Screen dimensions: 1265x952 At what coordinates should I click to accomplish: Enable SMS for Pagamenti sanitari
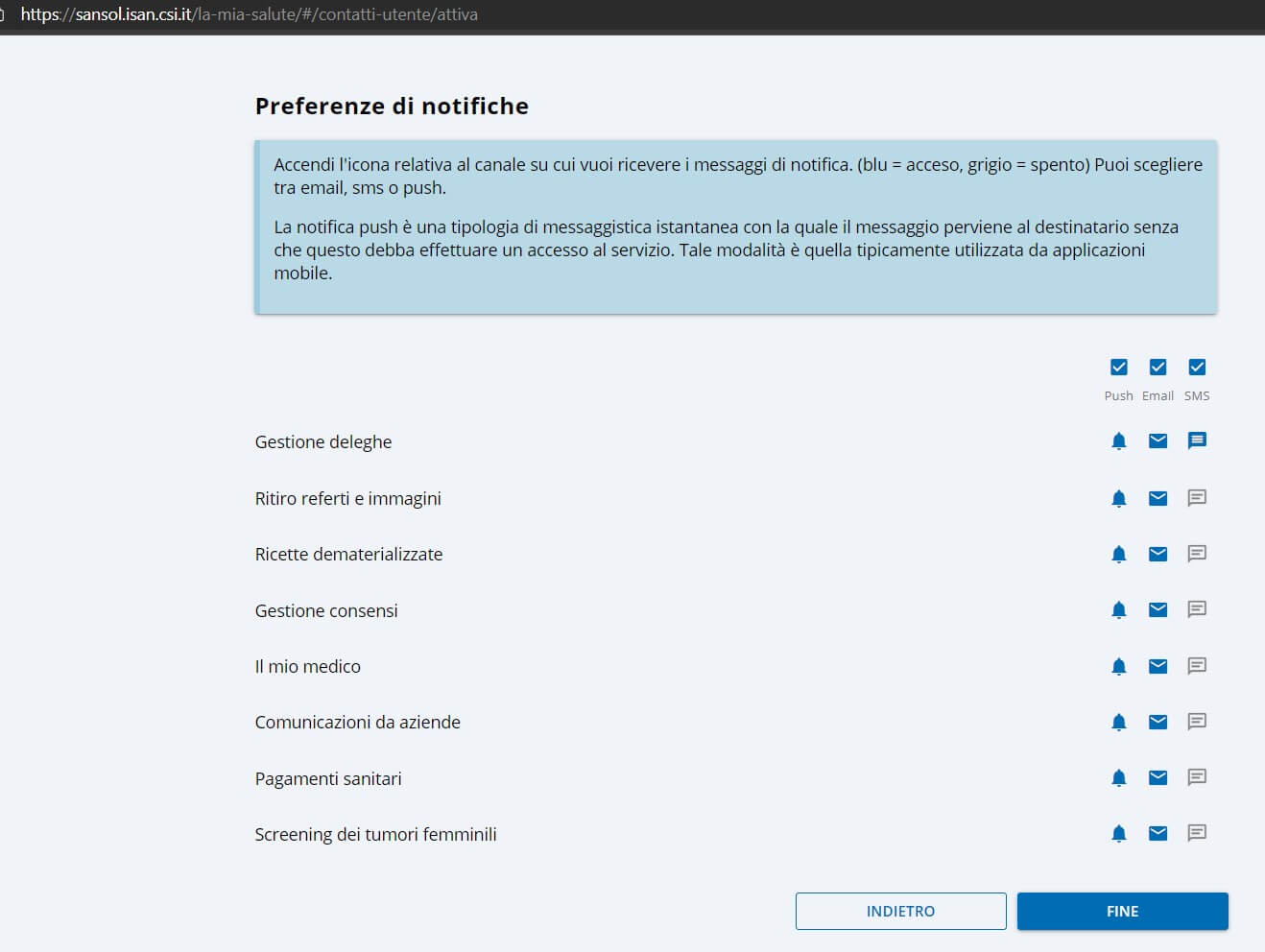(1196, 778)
